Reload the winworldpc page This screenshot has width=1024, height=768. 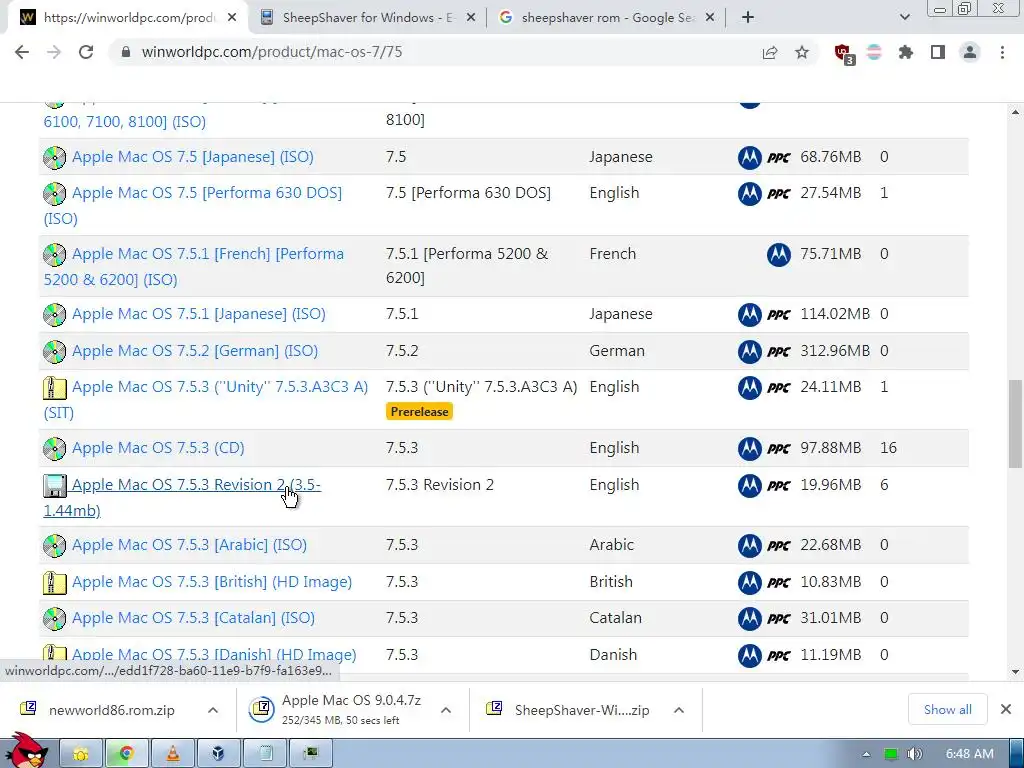(x=86, y=52)
